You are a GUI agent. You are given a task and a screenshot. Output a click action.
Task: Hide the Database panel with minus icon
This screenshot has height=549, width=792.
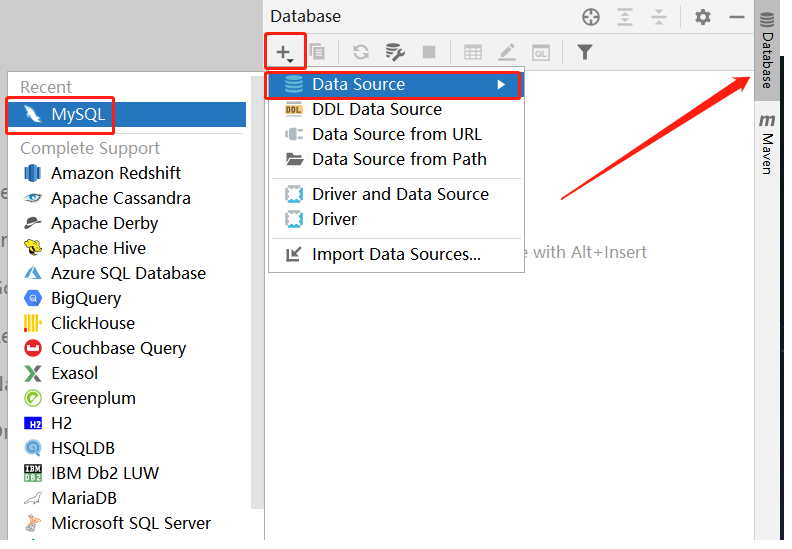[x=737, y=17]
